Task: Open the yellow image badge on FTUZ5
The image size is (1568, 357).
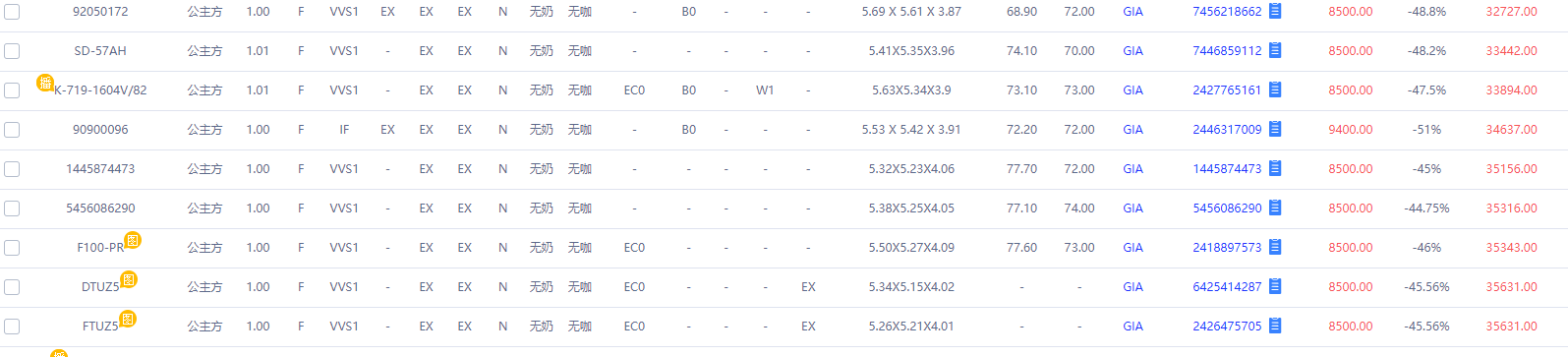Action: click(x=127, y=319)
